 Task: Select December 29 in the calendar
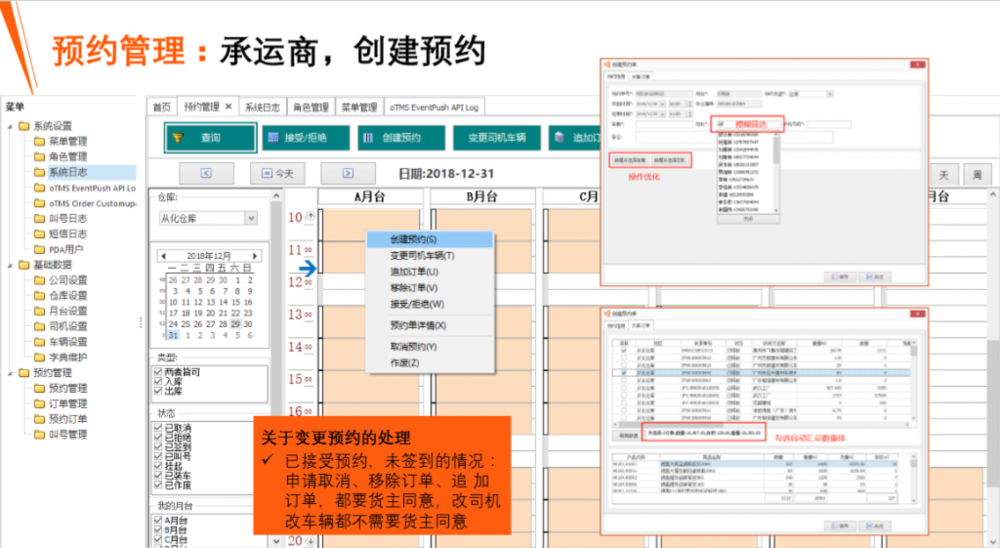tap(235, 324)
